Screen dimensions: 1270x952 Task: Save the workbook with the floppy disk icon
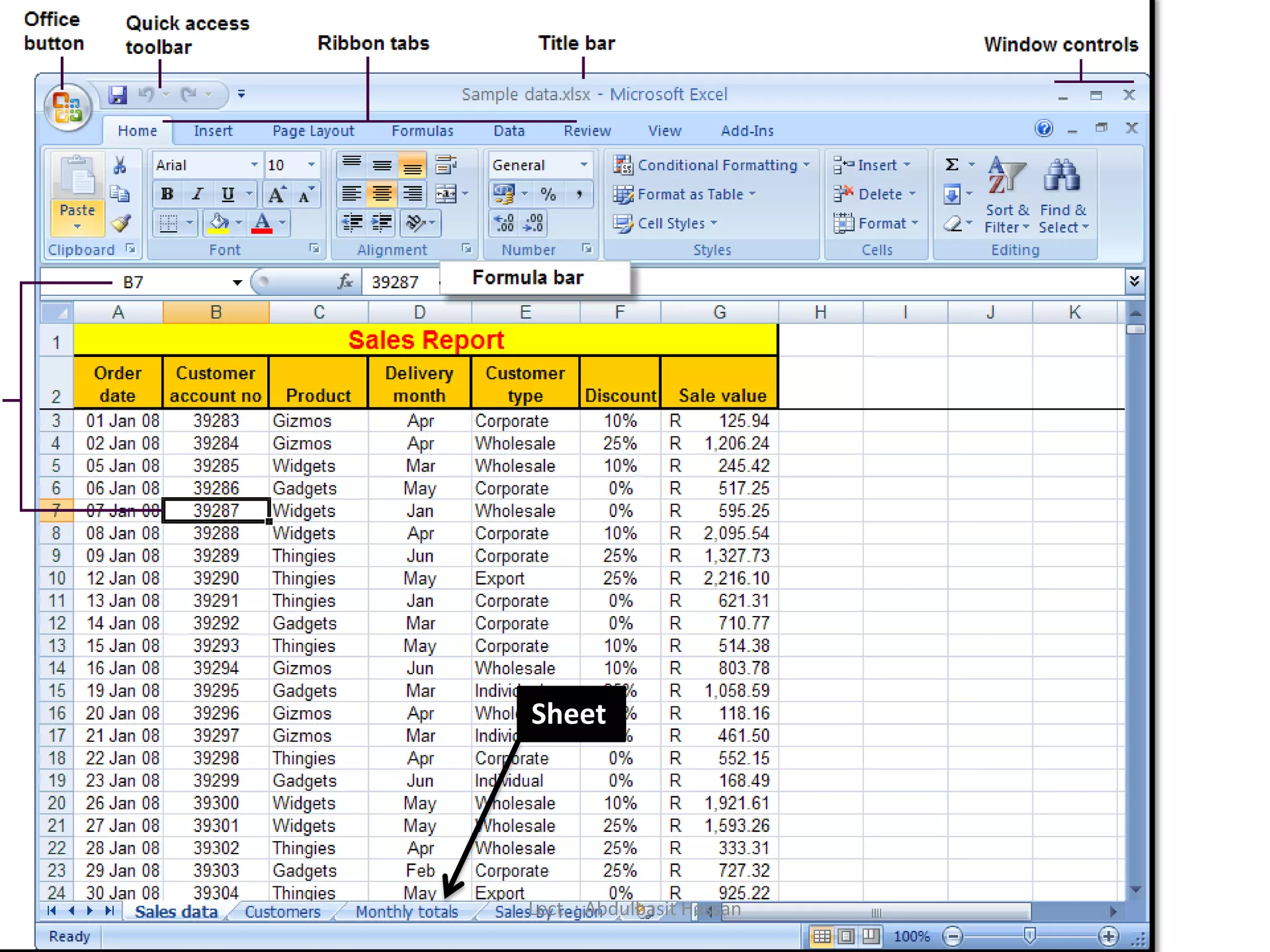coord(118,95)
